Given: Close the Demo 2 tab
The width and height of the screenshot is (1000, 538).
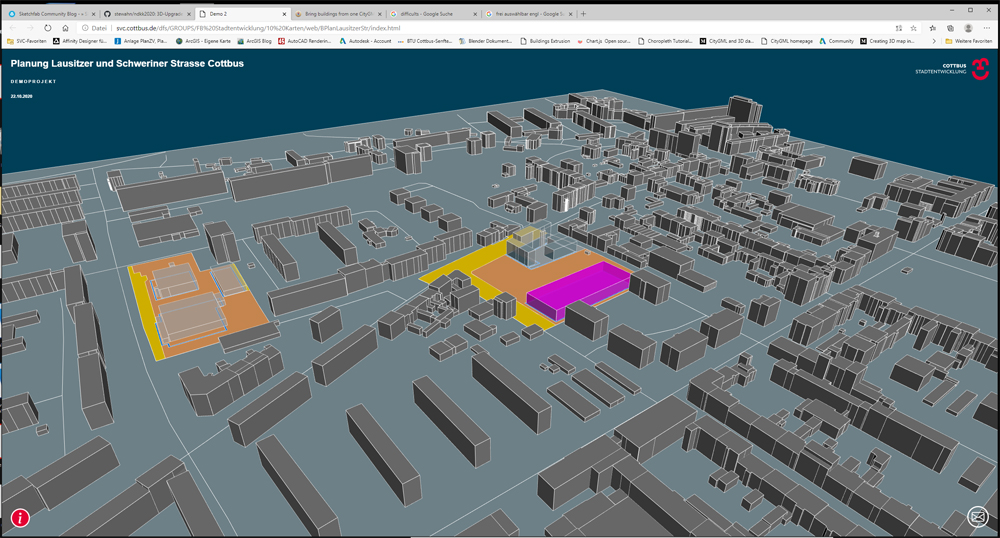Looking at the screenshot, I should [x=284, y=13].
